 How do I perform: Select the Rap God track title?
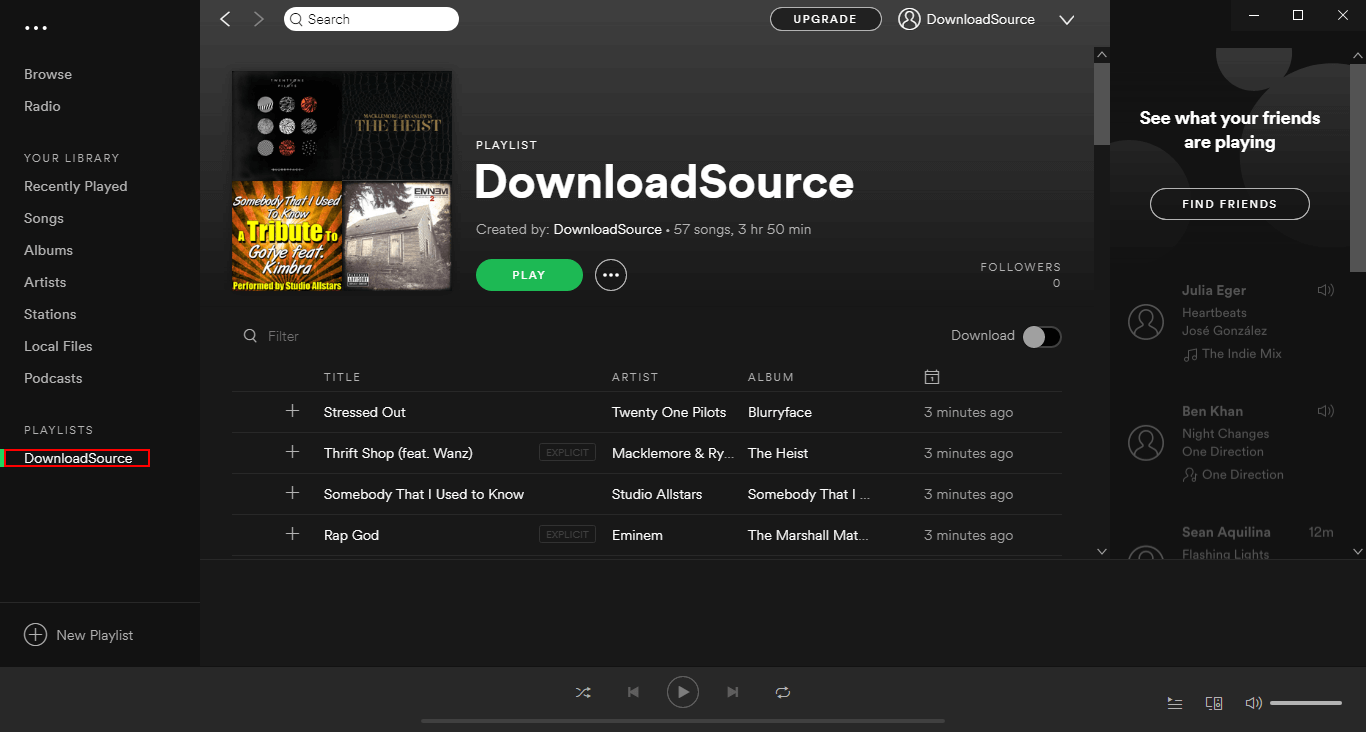[351, 535]
